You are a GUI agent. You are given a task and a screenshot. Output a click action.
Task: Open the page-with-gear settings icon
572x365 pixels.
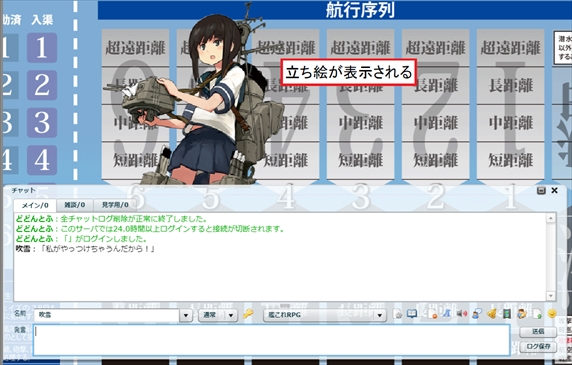click(398, 314)
